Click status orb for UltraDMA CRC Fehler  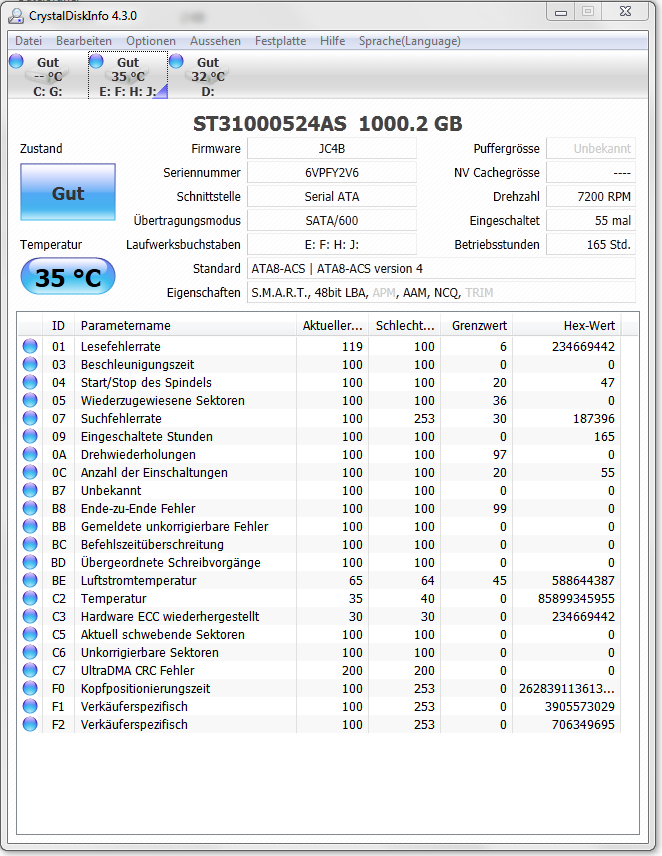click(30, 670)
